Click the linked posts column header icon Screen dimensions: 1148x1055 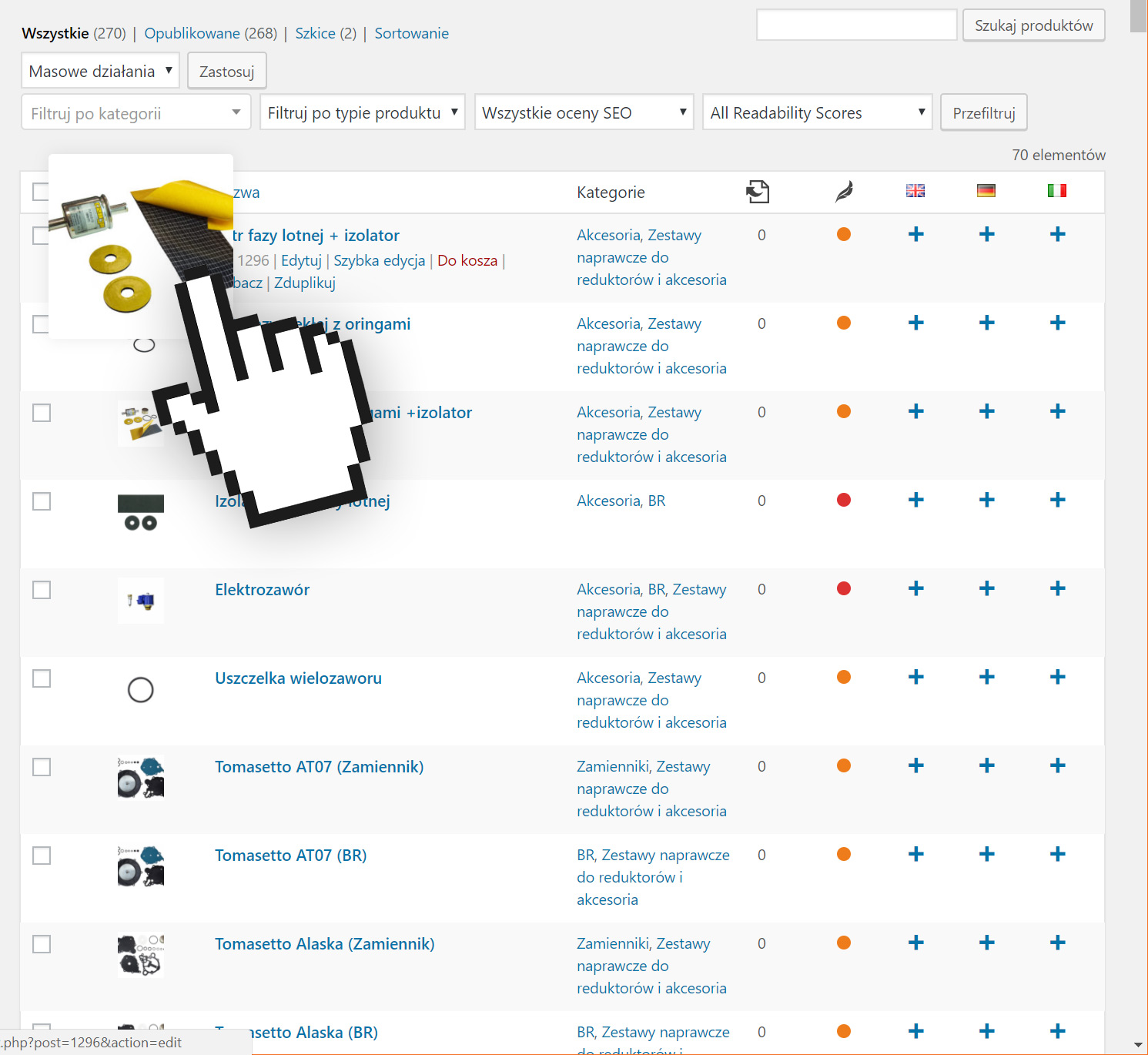[758, 191]
